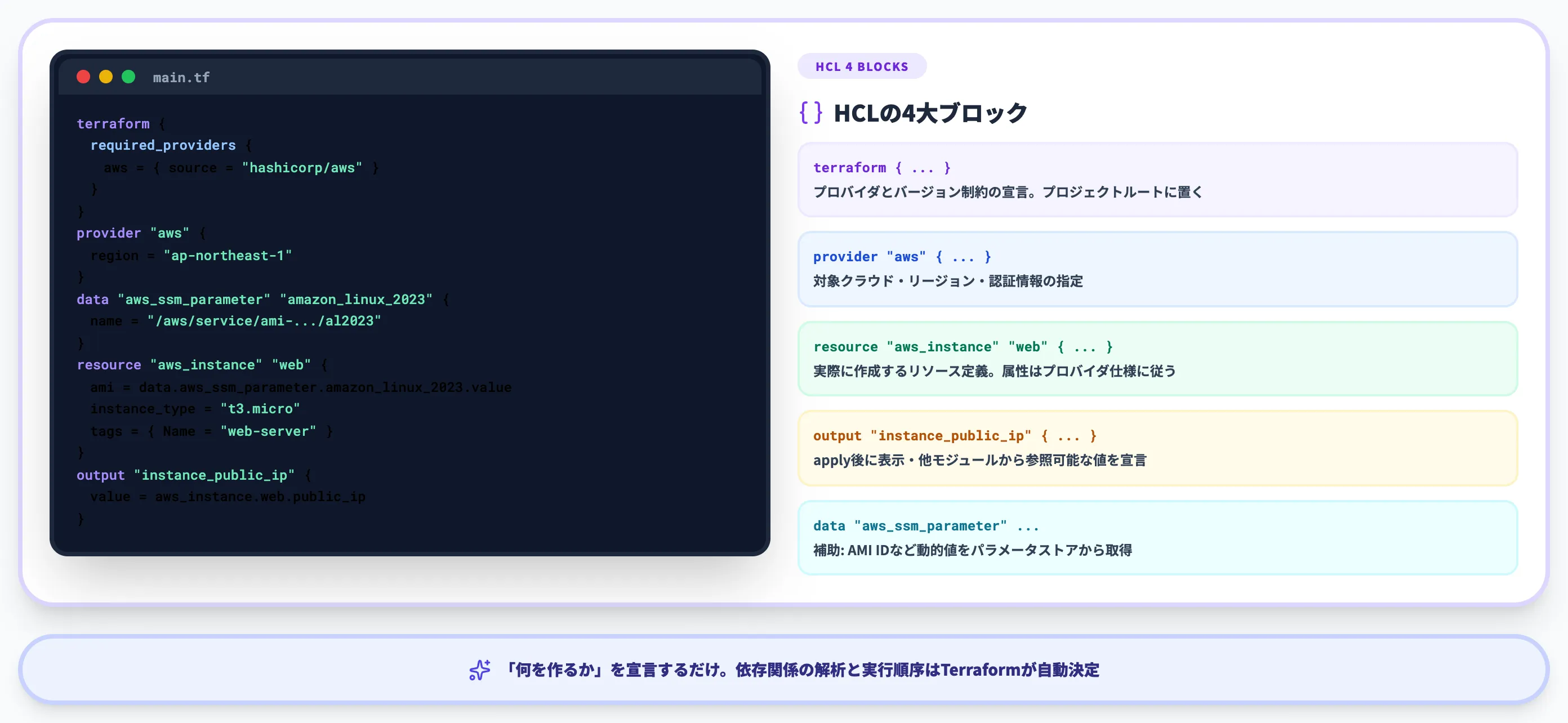
Task: Click the "/aws/service/ami-.../al2023" value
Action: pos(264,321)
